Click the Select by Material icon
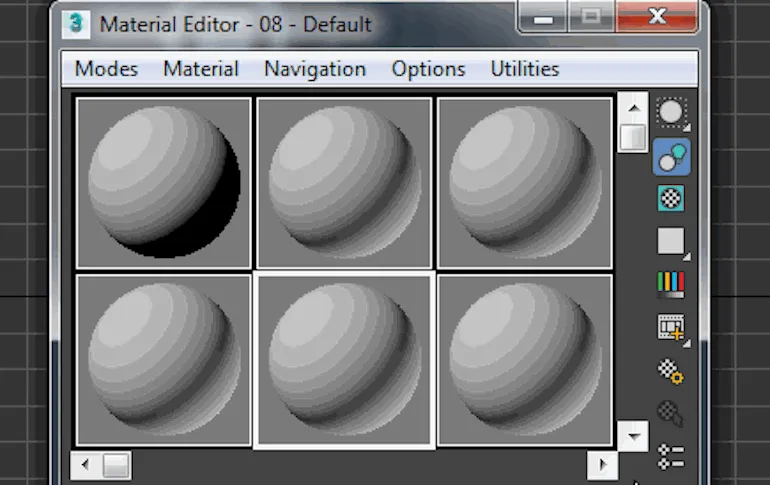Viewport: 770px width, 485px height. point(671,413)
